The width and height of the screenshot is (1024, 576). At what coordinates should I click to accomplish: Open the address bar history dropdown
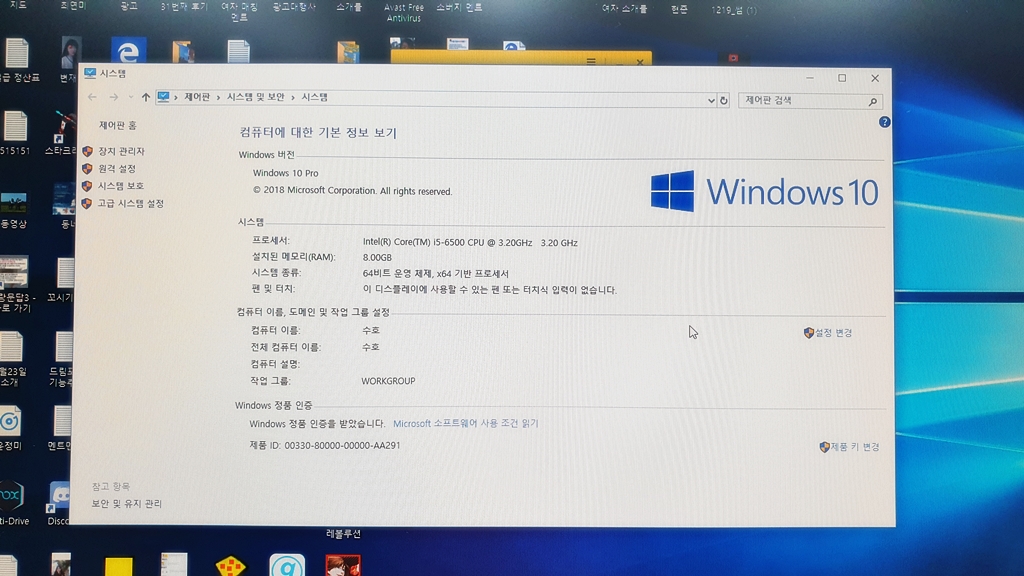pyautogui.click(x=711, y=101)
